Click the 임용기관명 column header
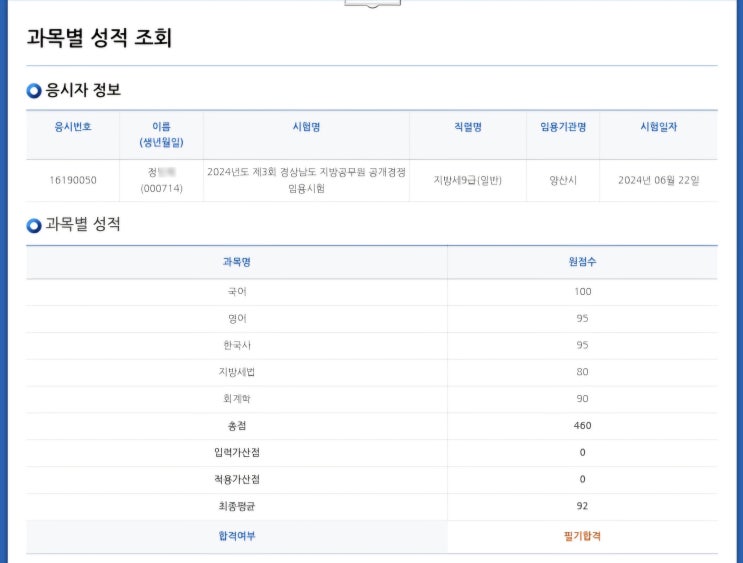Viewport: 743px width, 563px height. pyautogui.click(x=563, y=127)
